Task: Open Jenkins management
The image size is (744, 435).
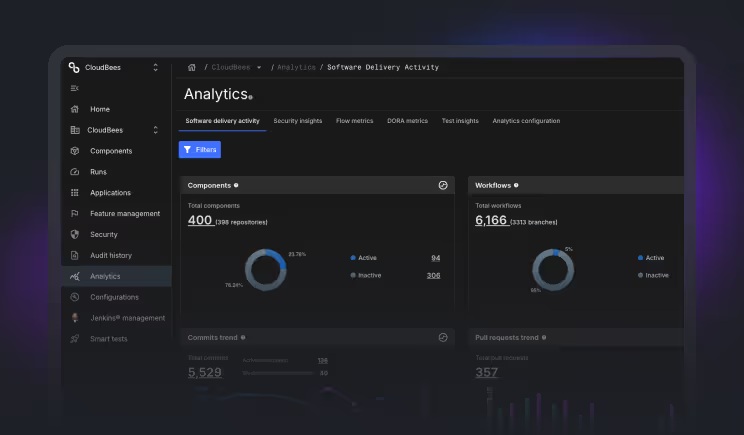Action: pos(128,318)
